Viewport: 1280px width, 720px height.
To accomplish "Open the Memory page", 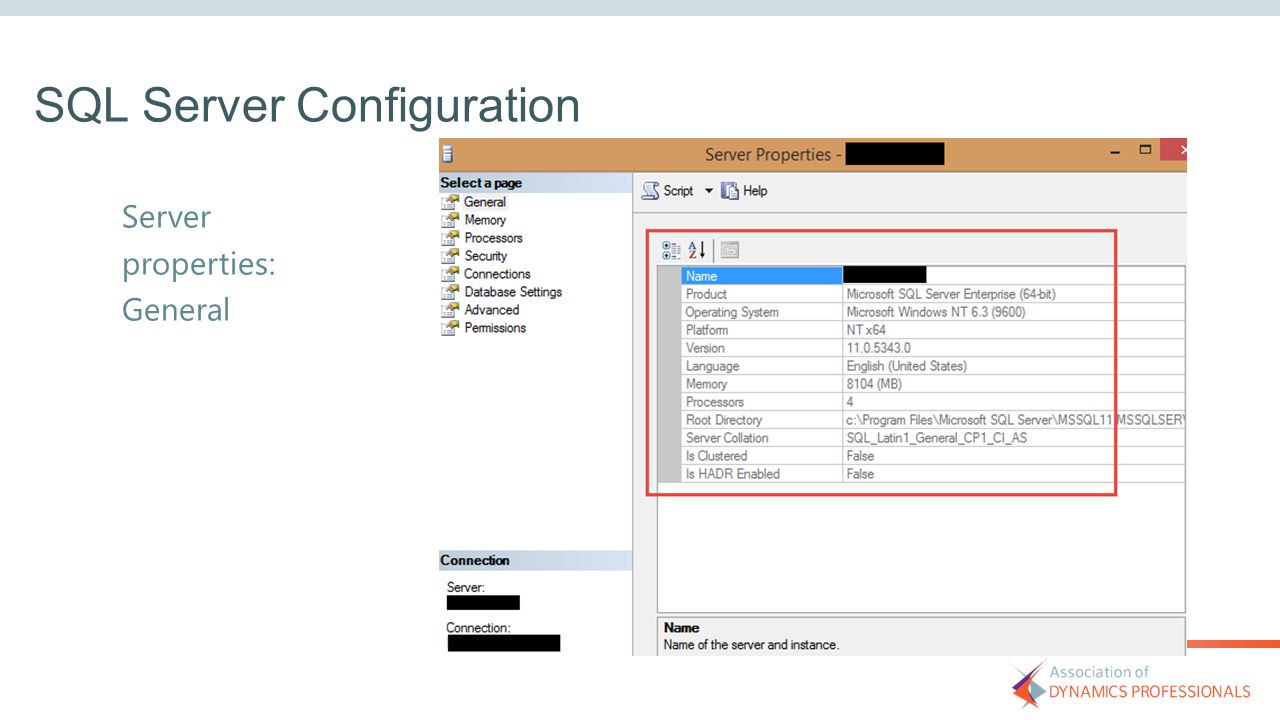I will tap(485, 220).
